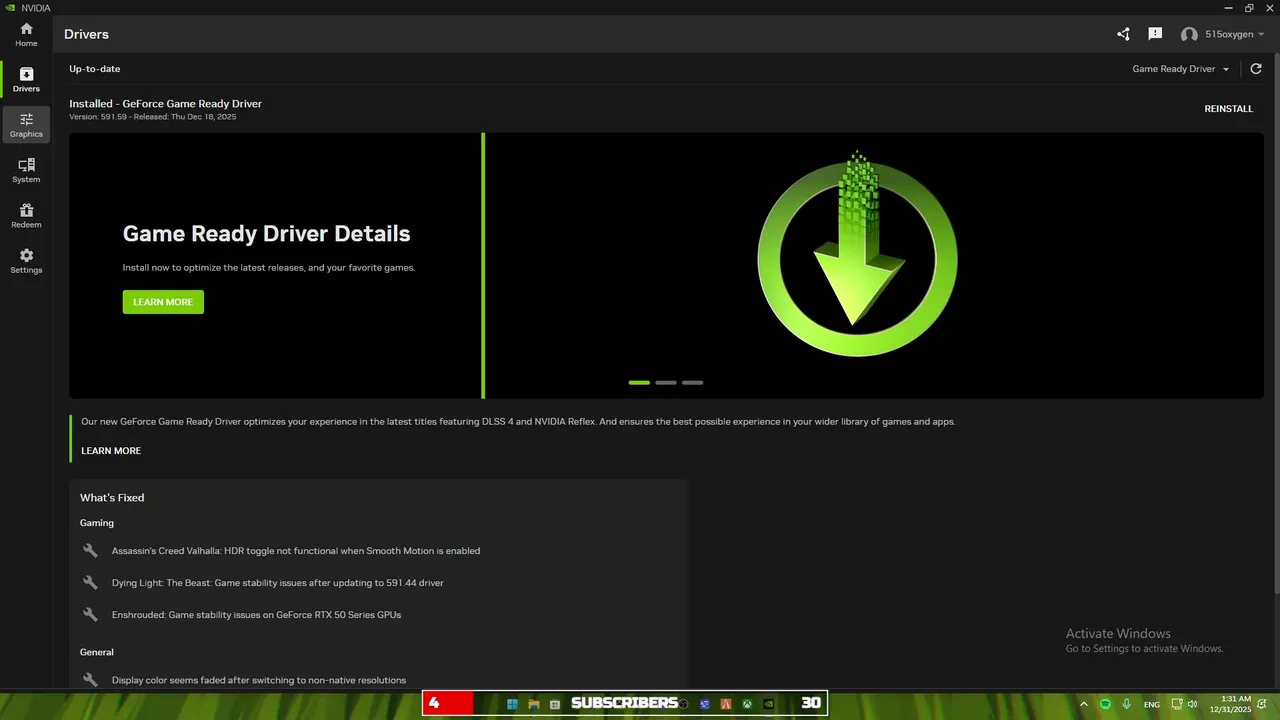Click the Gaming subsection heading

point(97,523)
